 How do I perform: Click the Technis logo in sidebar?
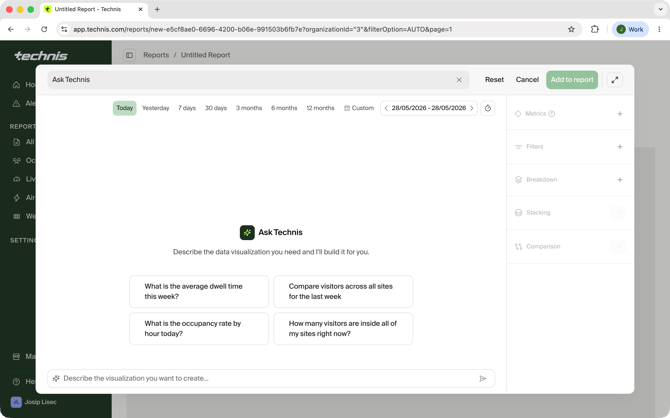41,56
